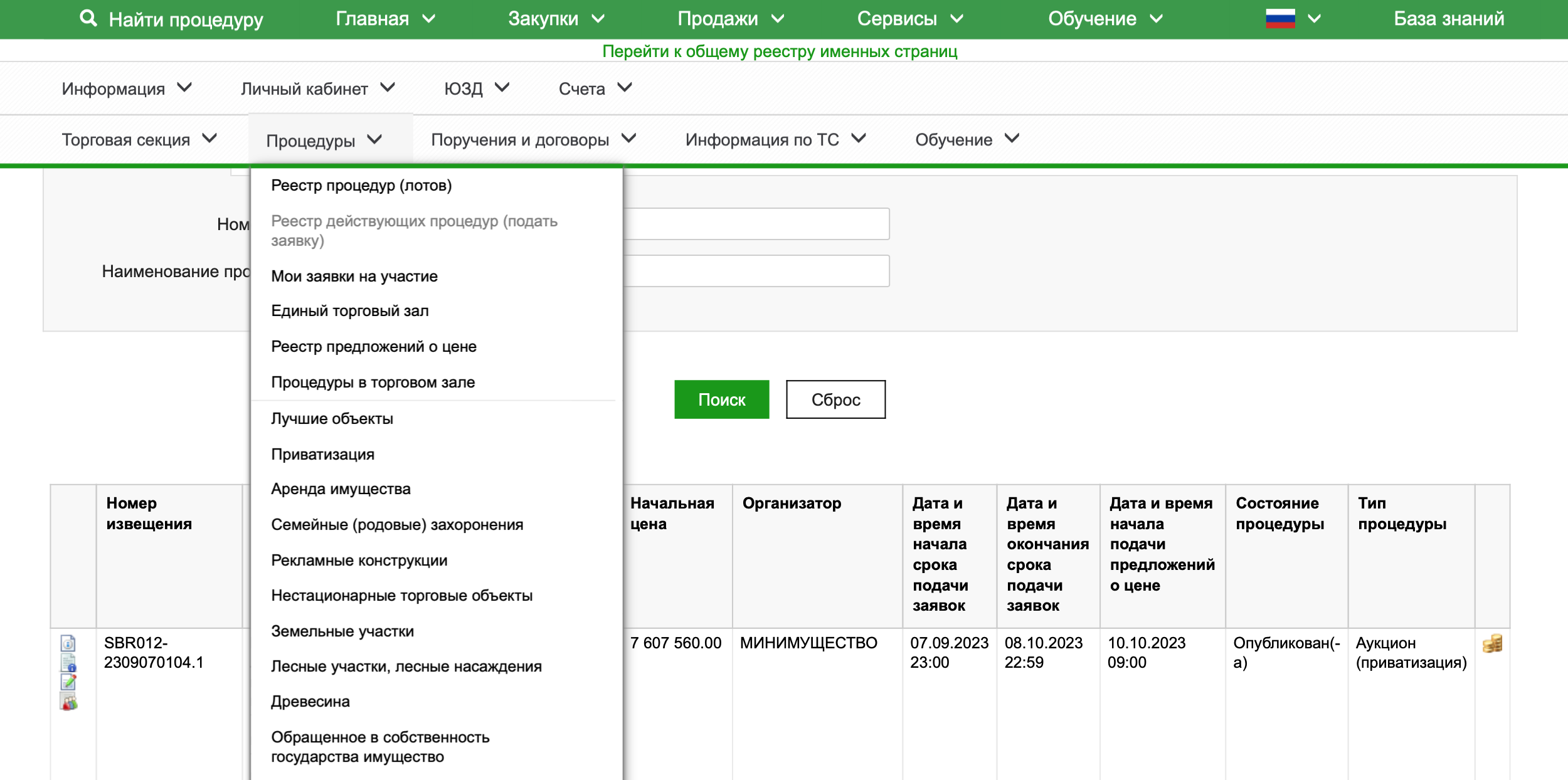Viewport: 1568px width, 780px height.
Task: Select Реестр действующих процедур (подать заявку)
Action: point(414,231)
